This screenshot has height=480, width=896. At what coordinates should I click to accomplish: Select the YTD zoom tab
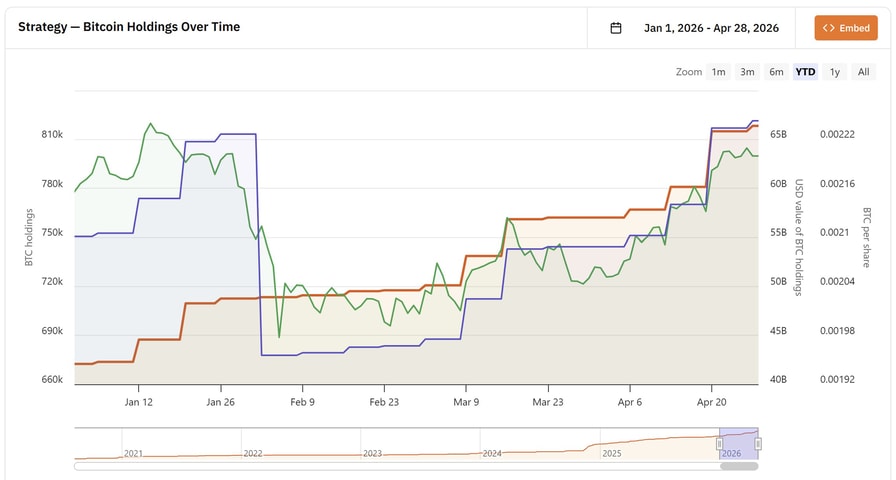(x=805, y=72)
